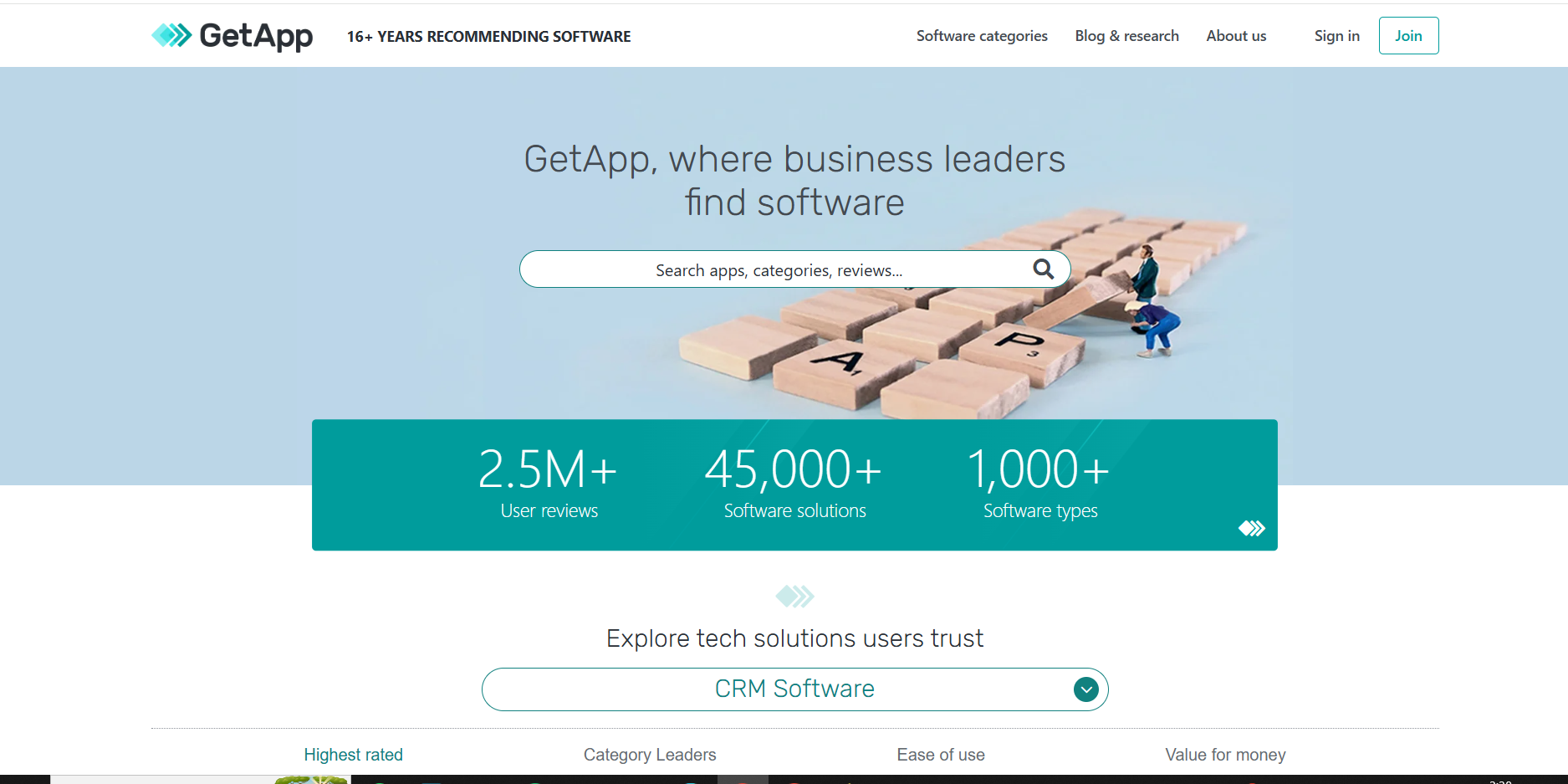Click the 2.5M+ User reviews statistic
The width and height of the screenshot is (1568, 784).
click(549, 483)
